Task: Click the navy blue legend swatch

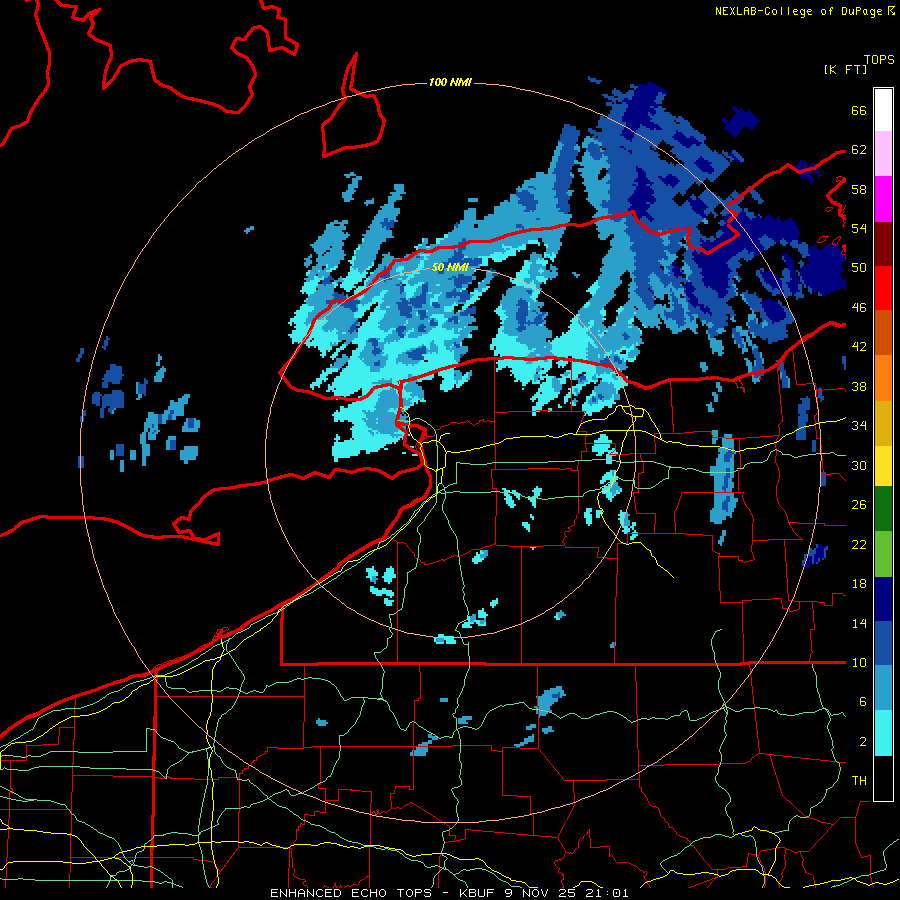Action: point(883,599)
